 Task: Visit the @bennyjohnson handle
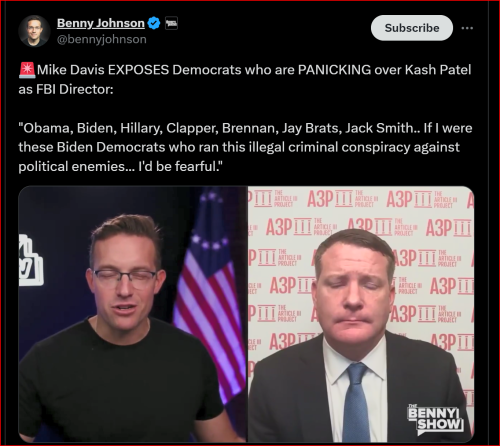102,39
